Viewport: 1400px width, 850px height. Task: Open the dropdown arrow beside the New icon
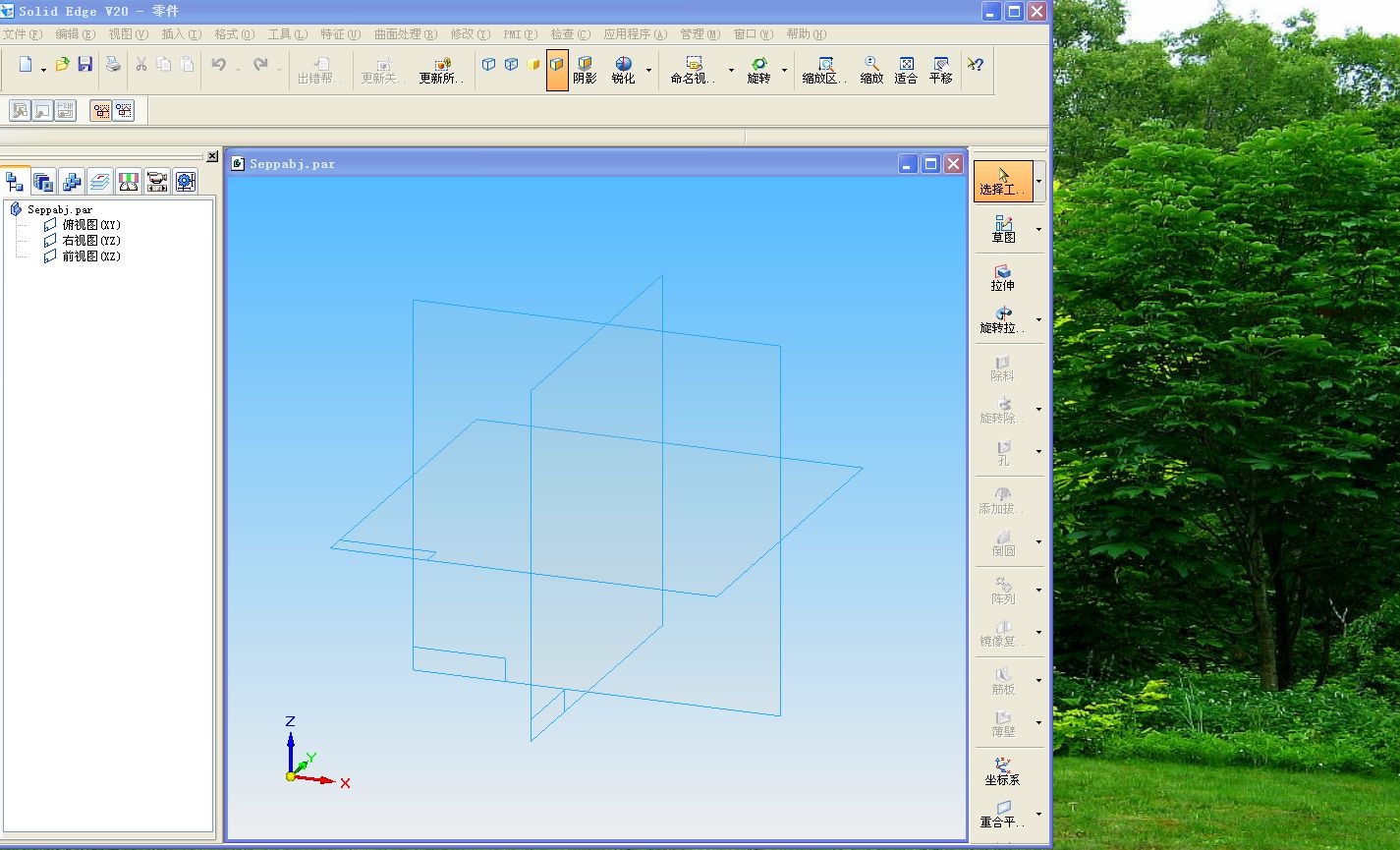43,69
